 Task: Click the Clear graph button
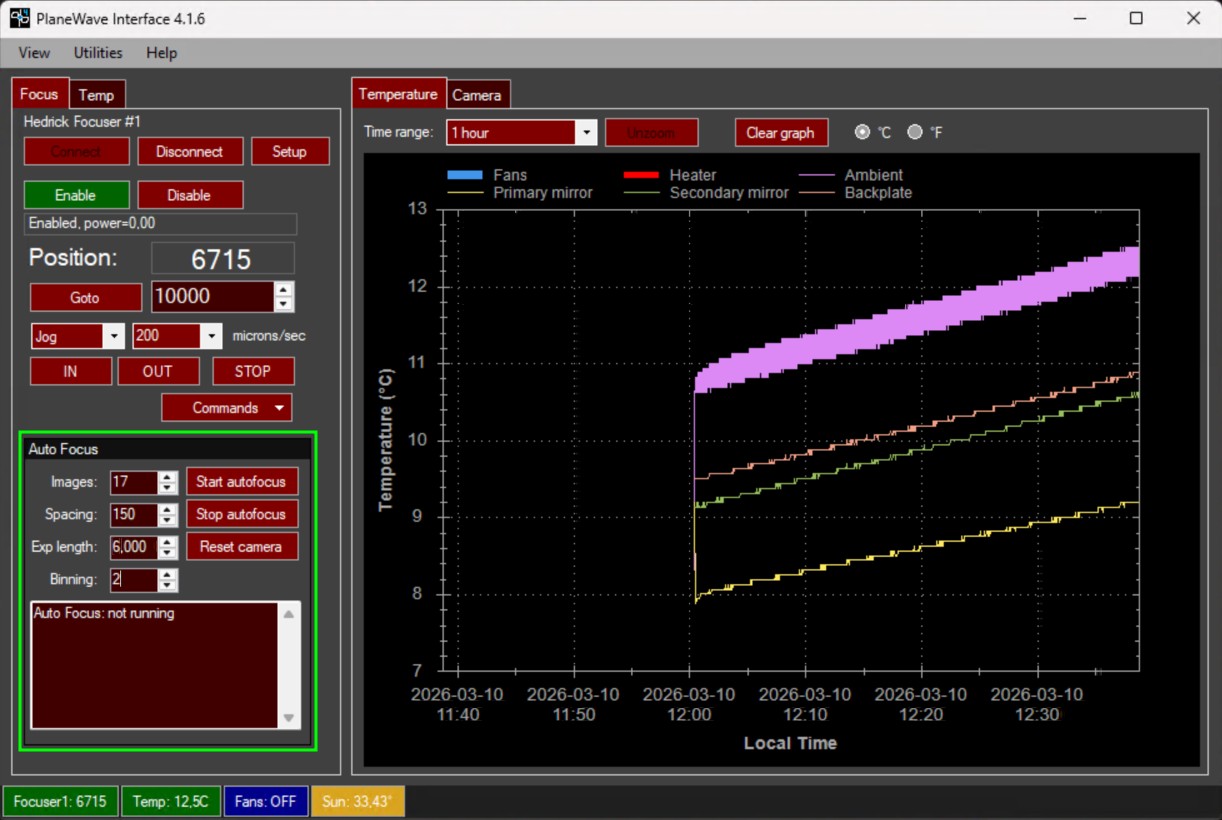[x=780, y=132]
